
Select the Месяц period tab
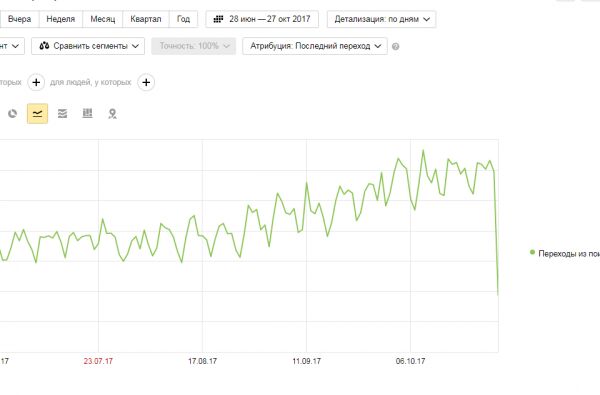pyautogui.click(x=103, y=19)
